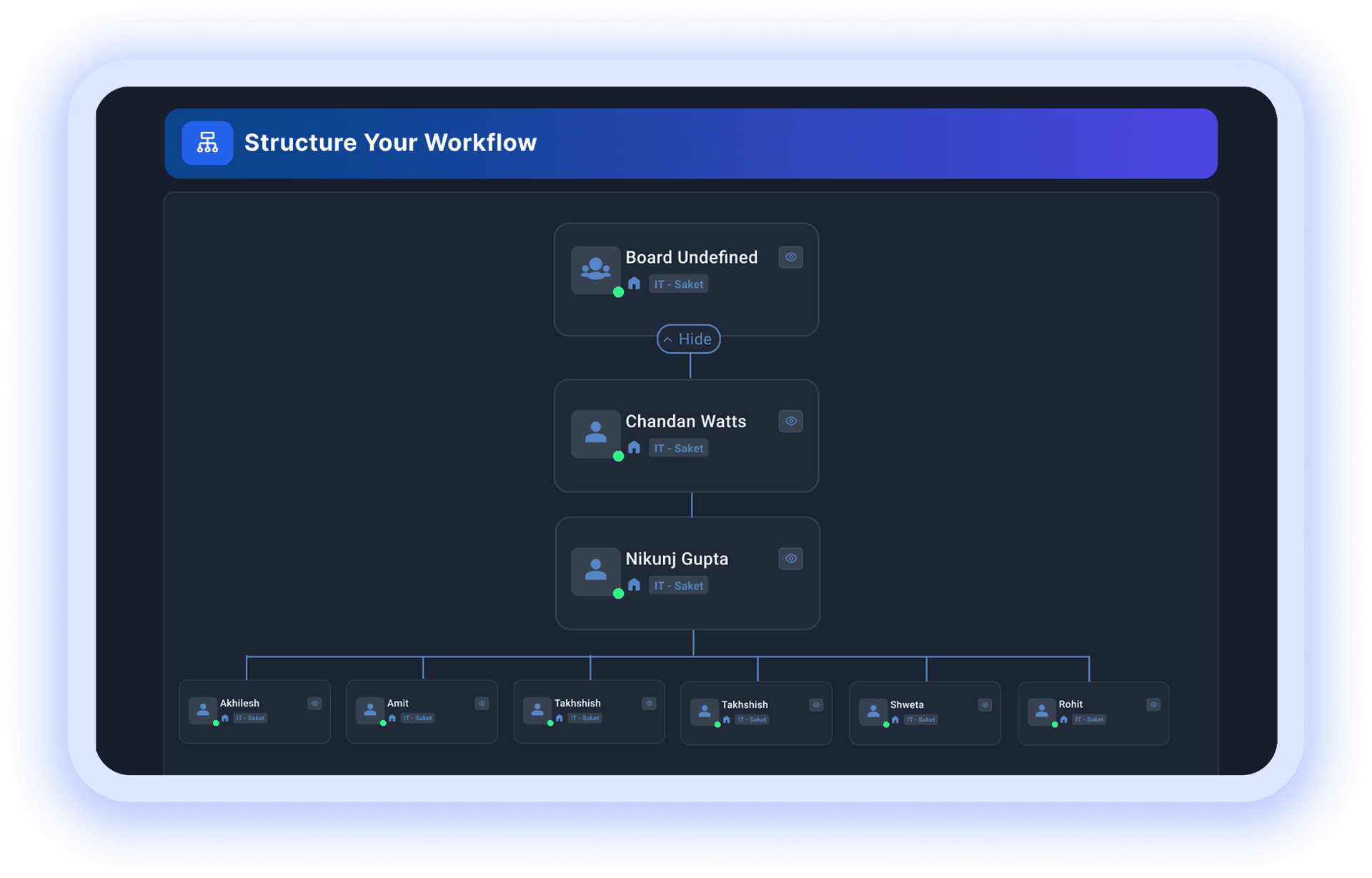Click Board Undefined group avatar icon
Viewport: 1372px width, 878px height.
595,269
